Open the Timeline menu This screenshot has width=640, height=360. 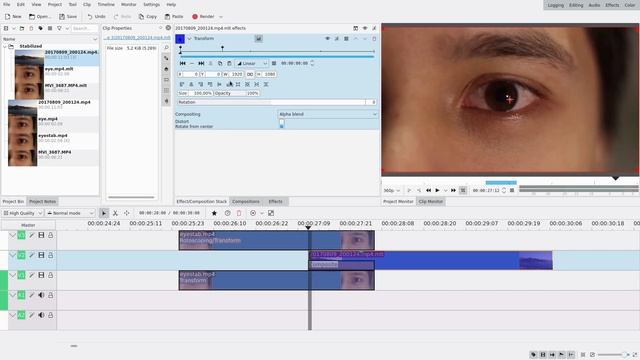tap(106, 4)
